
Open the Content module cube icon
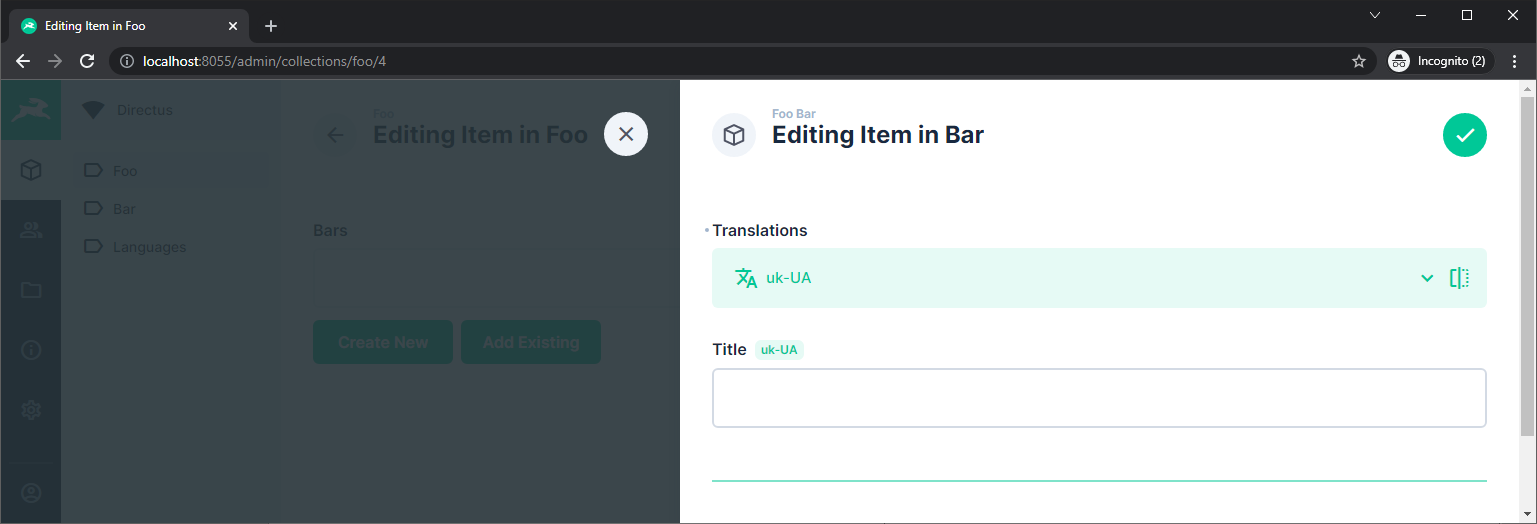31,170
